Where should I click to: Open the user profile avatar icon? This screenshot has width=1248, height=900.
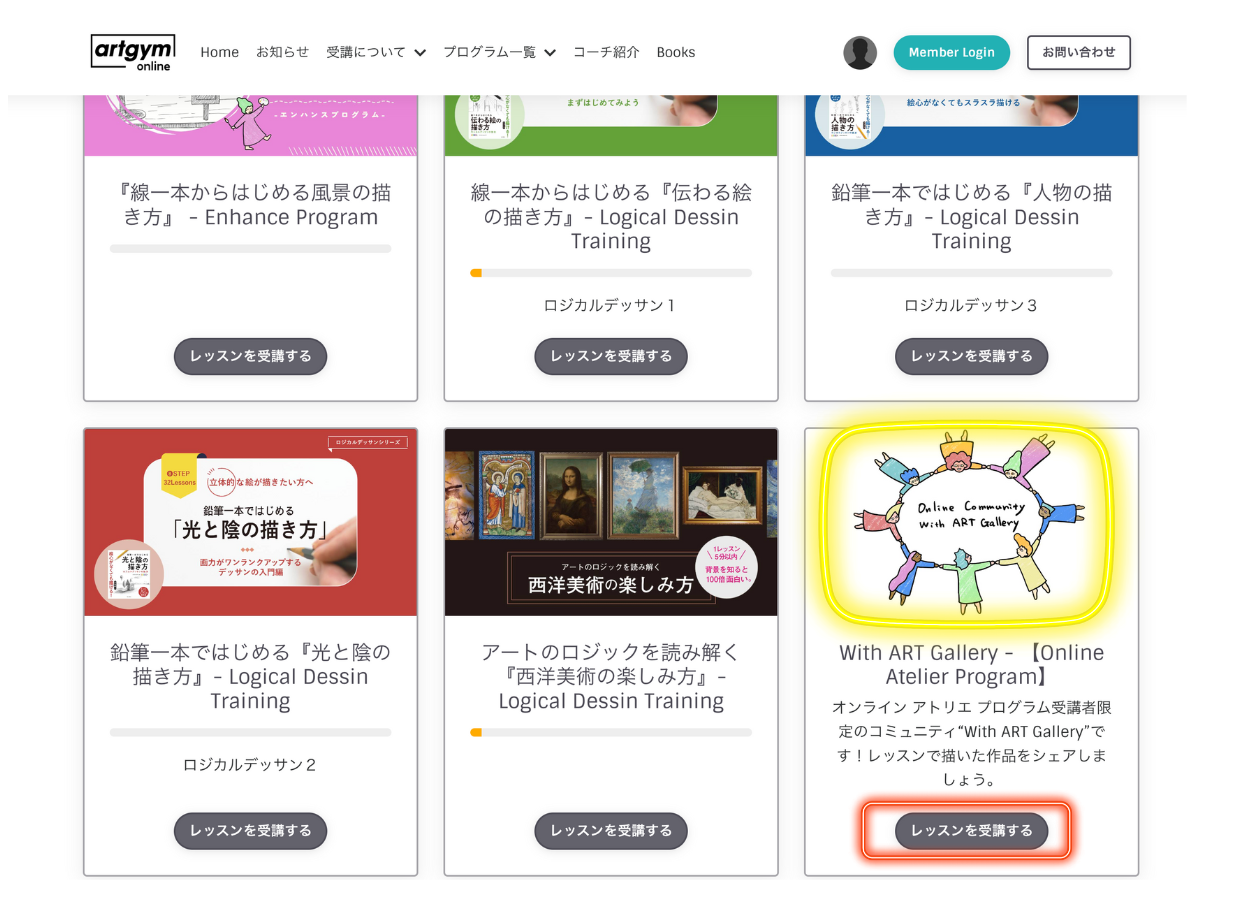[860, 53]
